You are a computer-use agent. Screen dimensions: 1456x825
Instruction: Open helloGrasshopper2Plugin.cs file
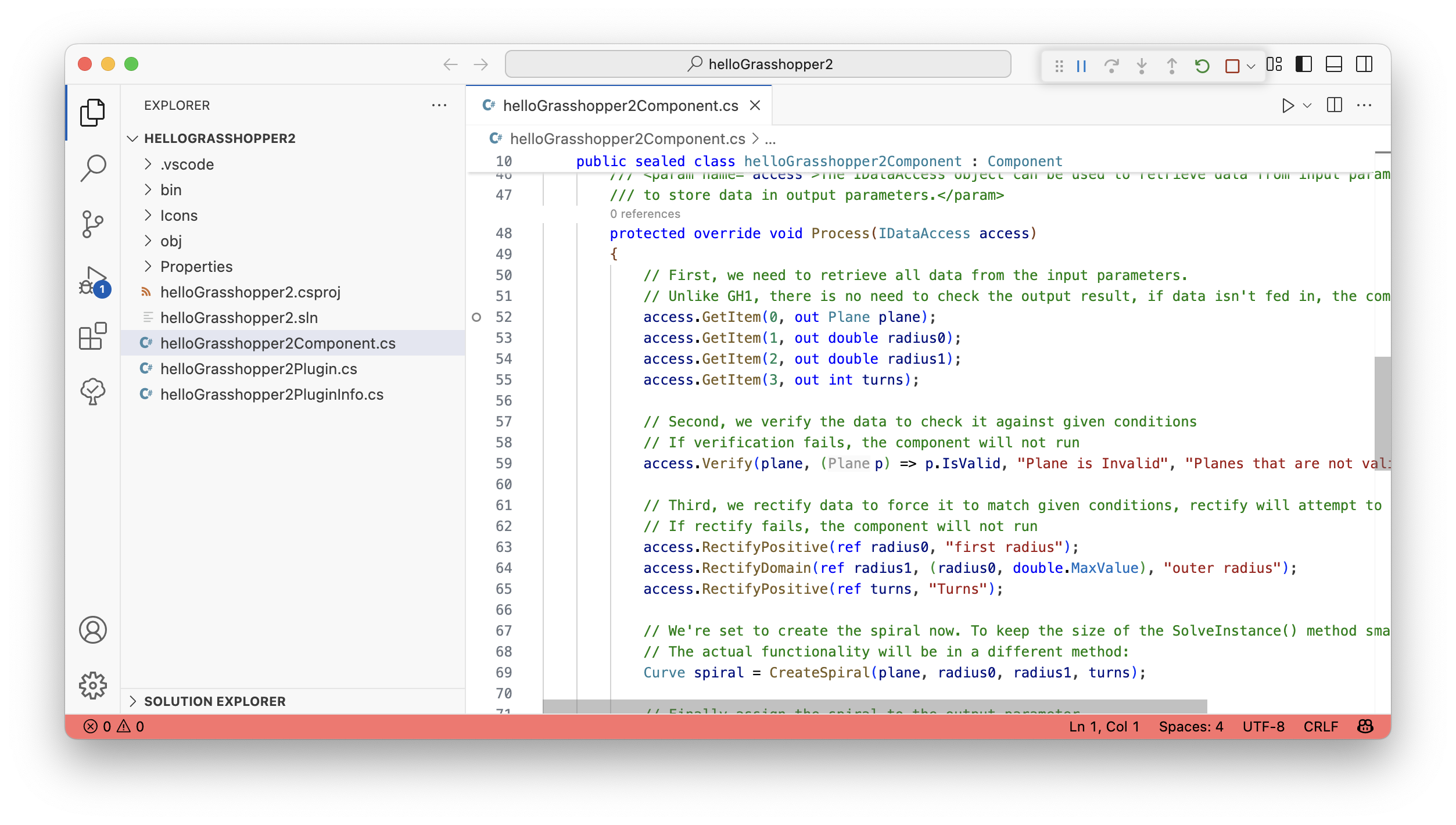tap(293, 368)
